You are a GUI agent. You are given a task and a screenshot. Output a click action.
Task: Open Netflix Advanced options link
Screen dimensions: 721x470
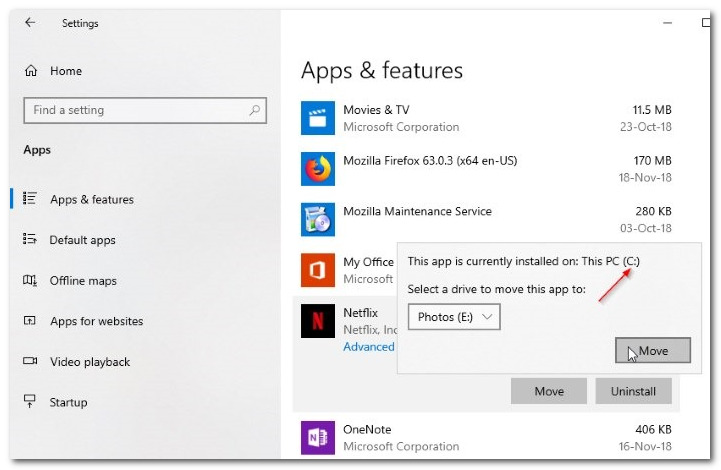pos(369,347)
